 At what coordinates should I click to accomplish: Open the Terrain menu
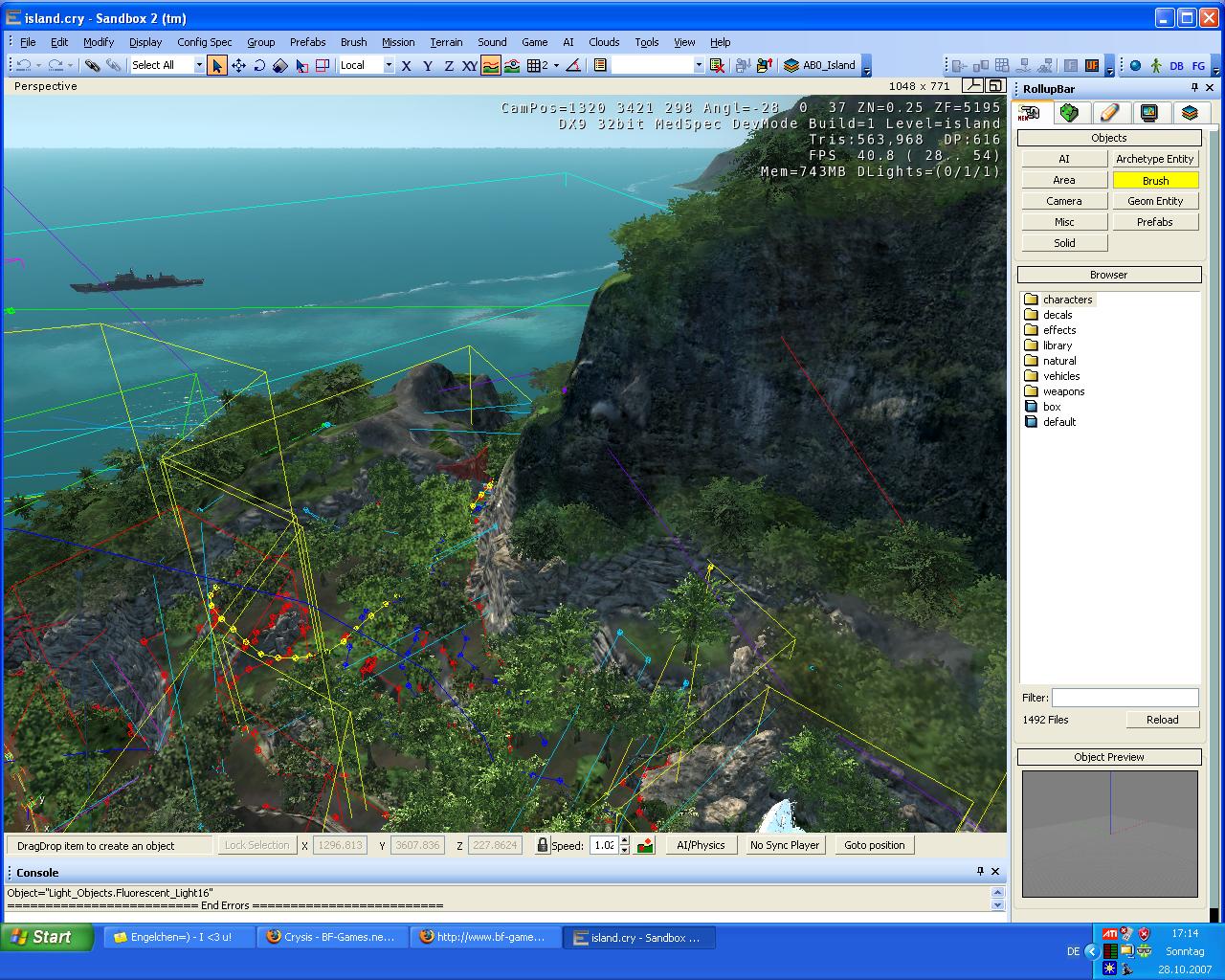pos(446,42)
